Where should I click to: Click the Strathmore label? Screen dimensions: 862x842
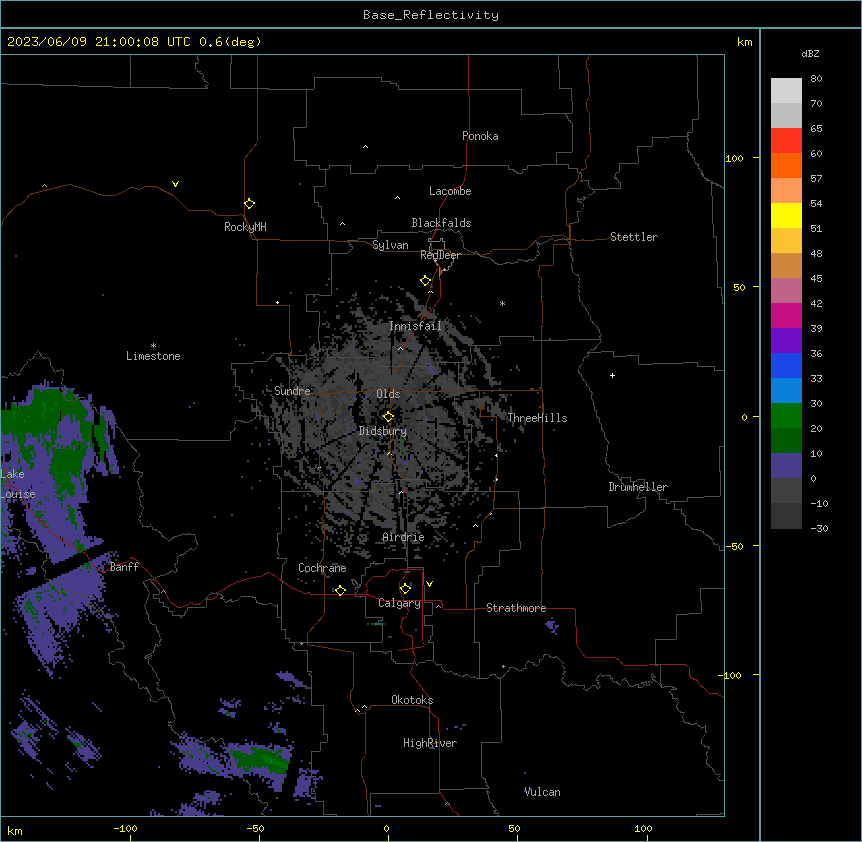(516, 608)
